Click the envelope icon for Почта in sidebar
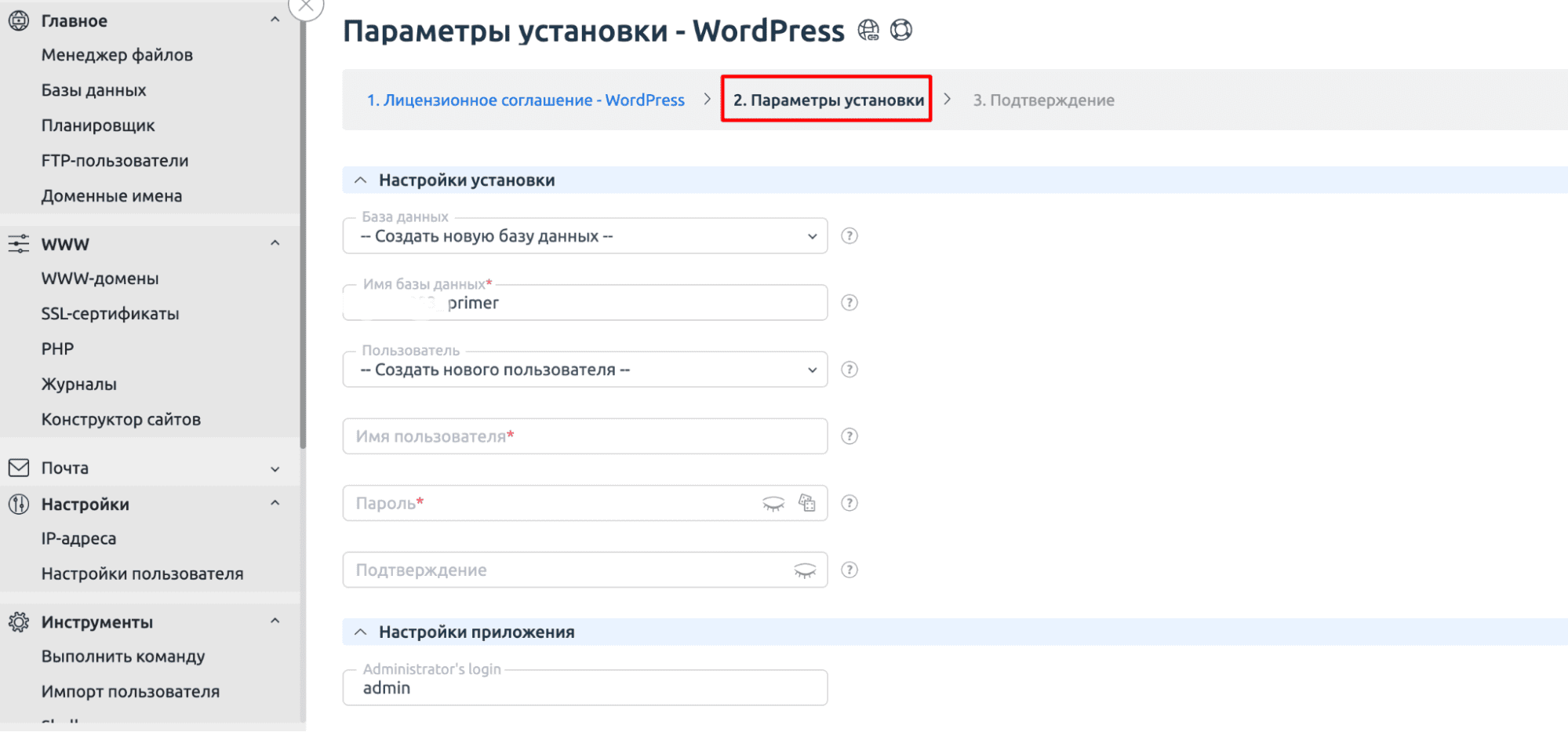 point(19,468)
